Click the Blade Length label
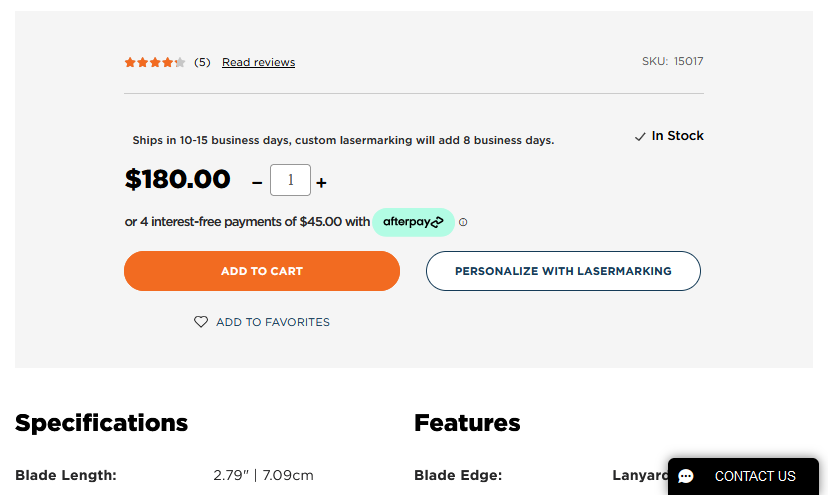 point(66,475)
